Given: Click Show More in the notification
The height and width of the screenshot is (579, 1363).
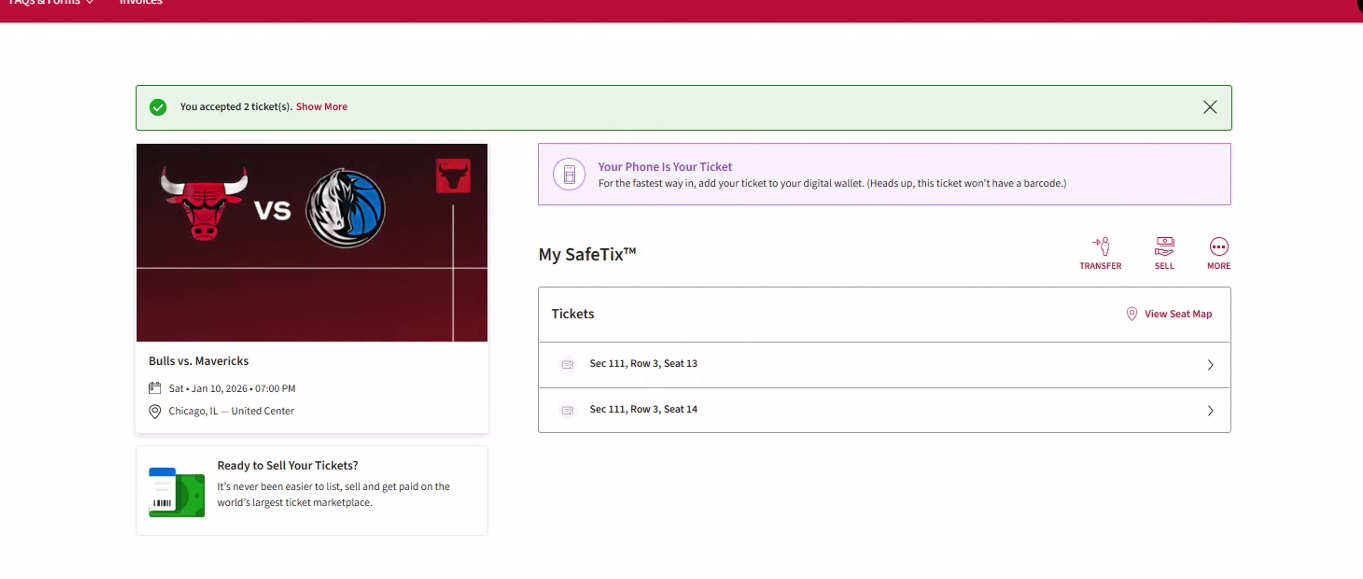Looking at the screenshot, I should [322, 107].
